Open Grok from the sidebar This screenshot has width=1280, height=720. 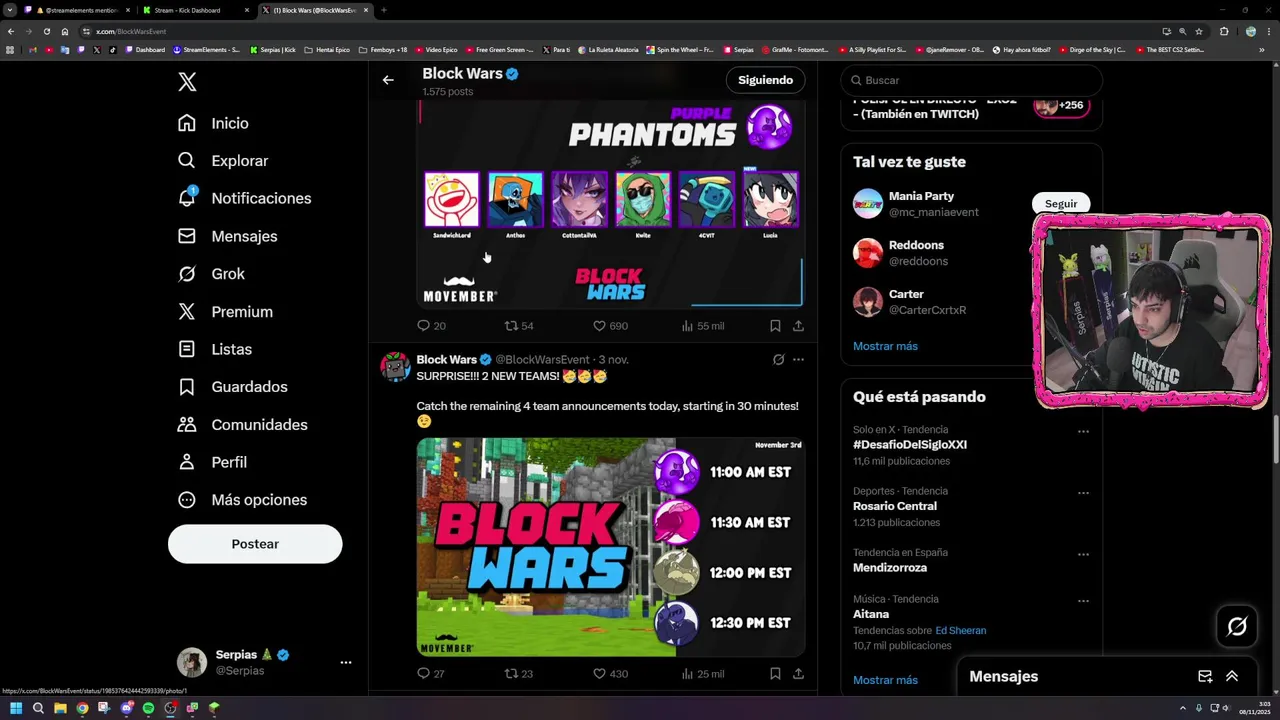click(211, 274)
